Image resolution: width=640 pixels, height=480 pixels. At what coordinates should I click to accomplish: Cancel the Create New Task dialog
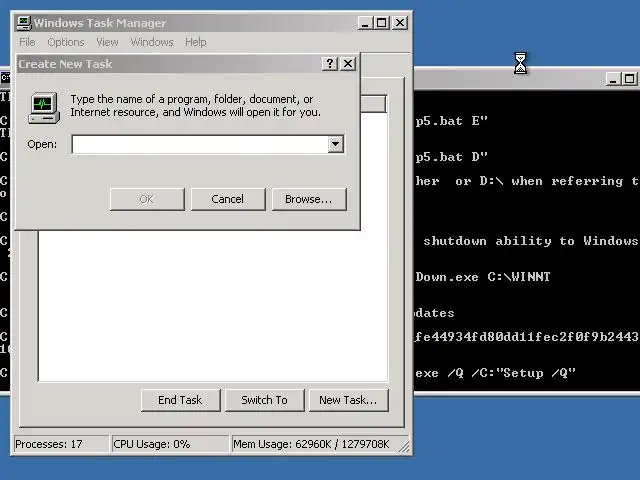228,199
